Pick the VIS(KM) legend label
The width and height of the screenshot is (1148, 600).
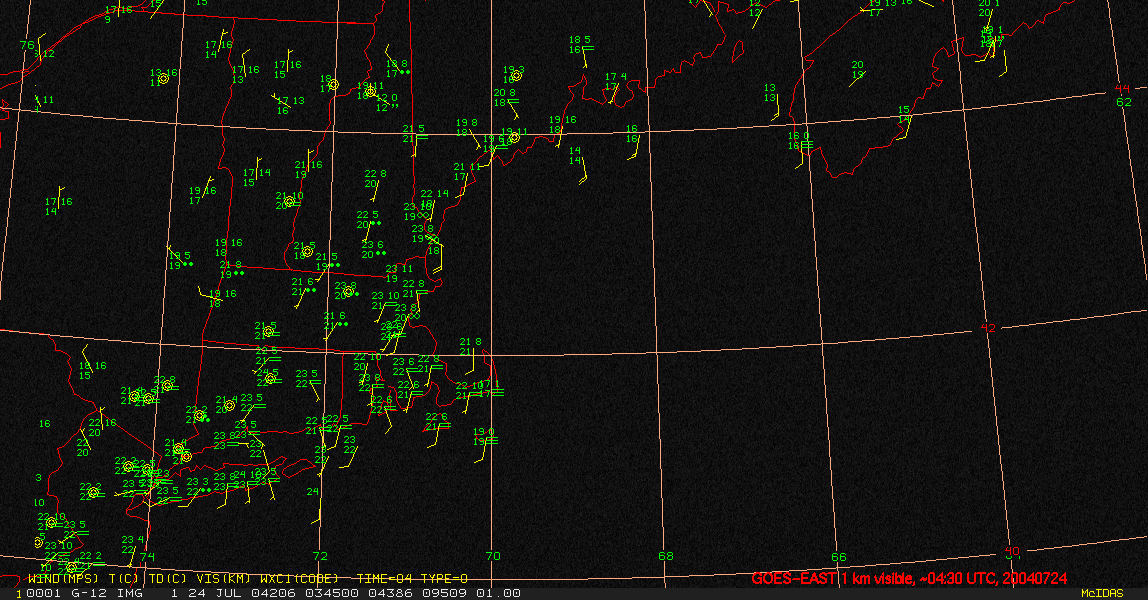pos(221,579)
